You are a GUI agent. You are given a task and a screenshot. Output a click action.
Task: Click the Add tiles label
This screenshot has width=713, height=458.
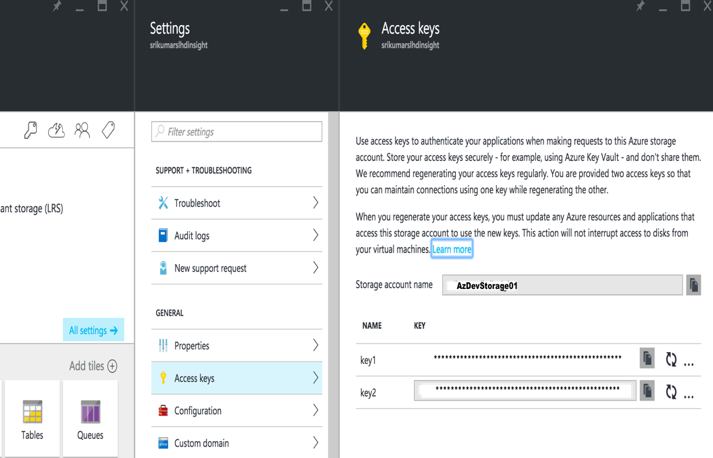pyautogui.click(x=86, y=366)
